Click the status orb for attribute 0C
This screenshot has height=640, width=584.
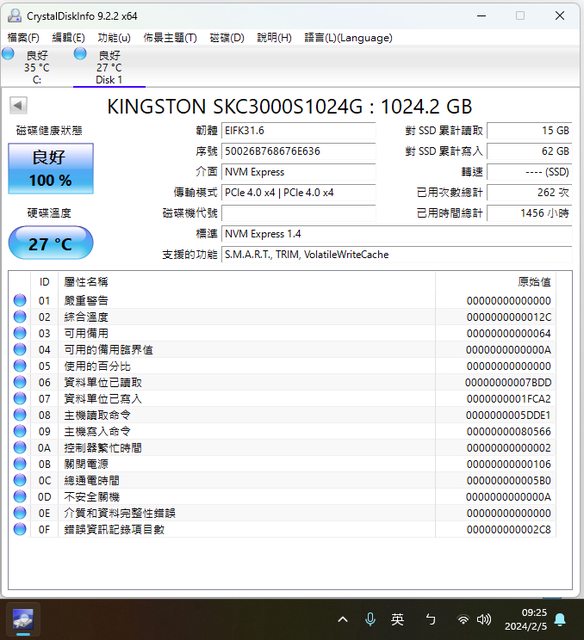point(20,480)
